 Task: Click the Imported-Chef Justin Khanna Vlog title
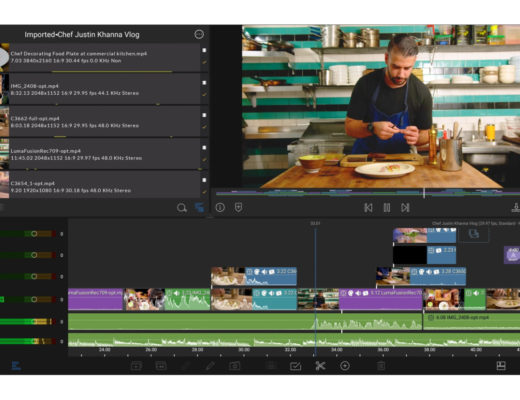click(x=82, y=35)
